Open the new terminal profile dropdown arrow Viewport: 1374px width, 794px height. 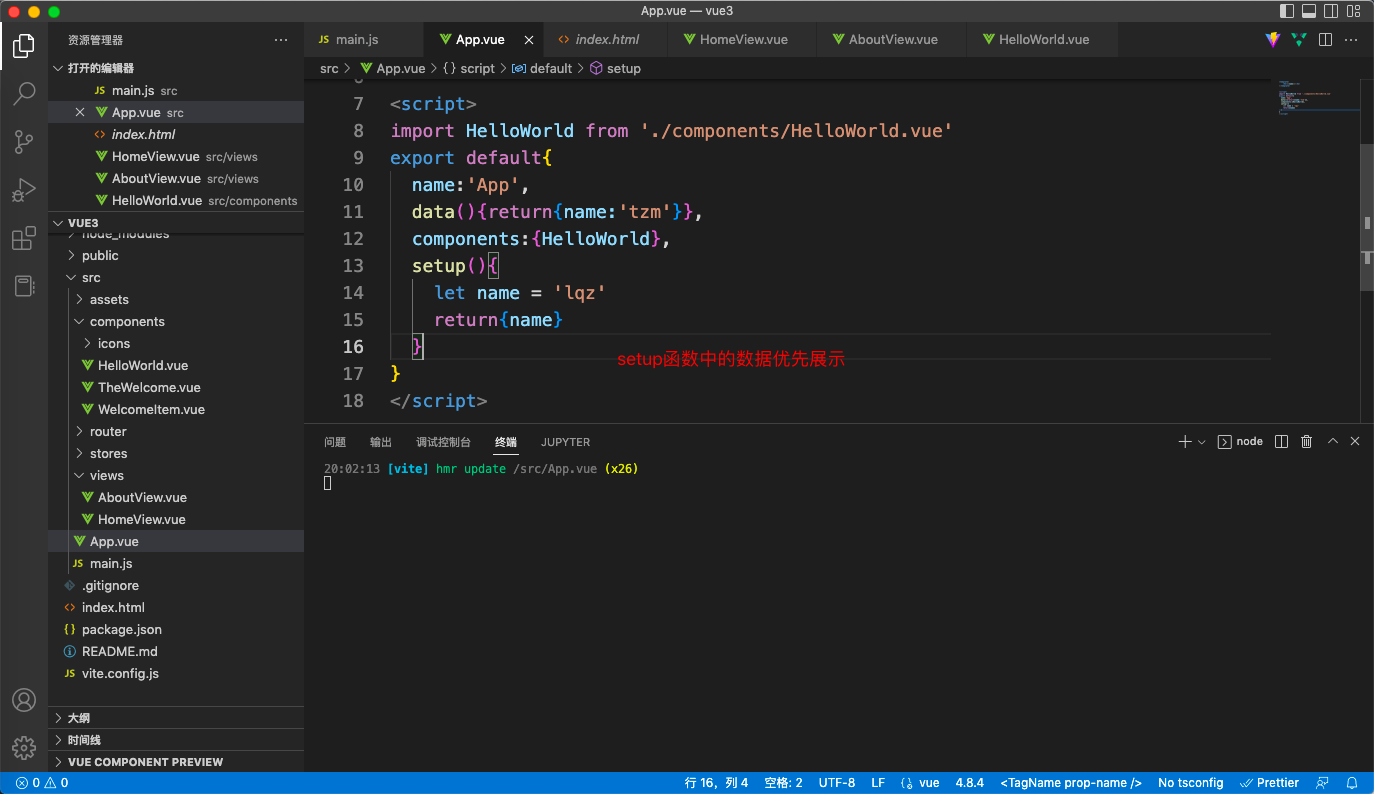[1202, 441]
